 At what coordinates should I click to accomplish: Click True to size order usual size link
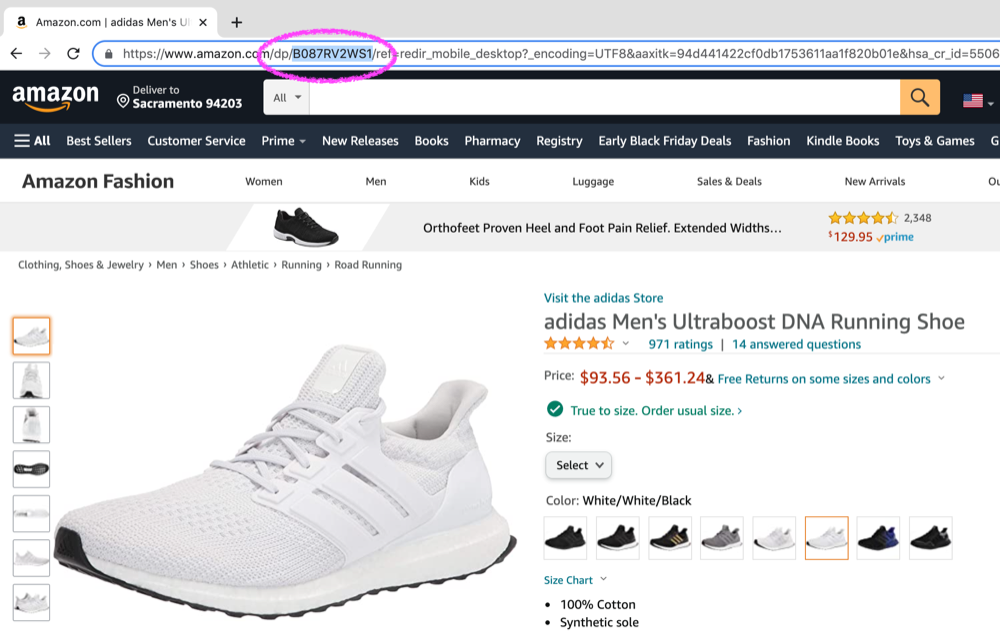point(656,411)
